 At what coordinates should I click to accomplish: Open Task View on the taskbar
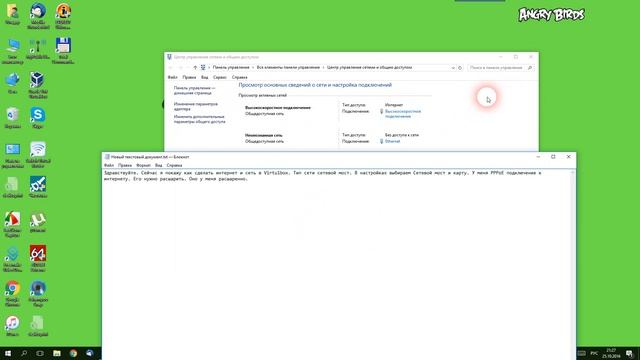point(40,353)
